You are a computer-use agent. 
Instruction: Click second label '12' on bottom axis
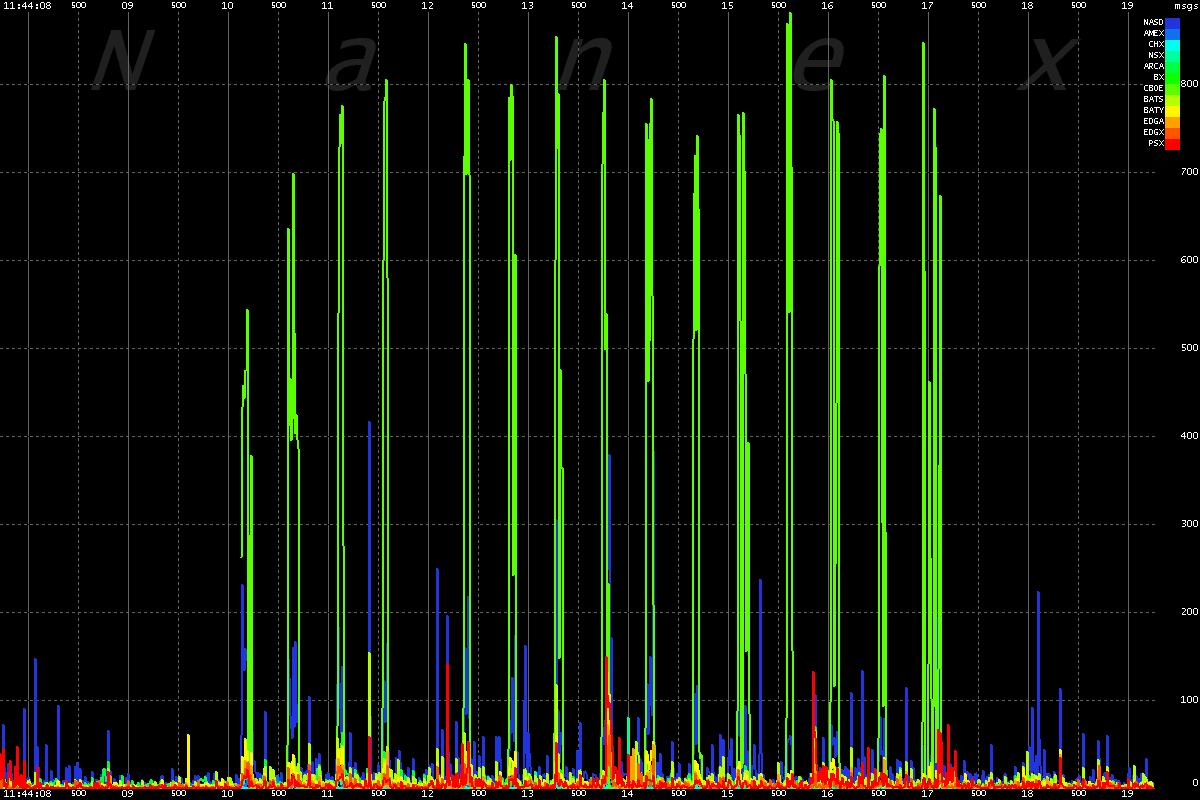point(427,794)
